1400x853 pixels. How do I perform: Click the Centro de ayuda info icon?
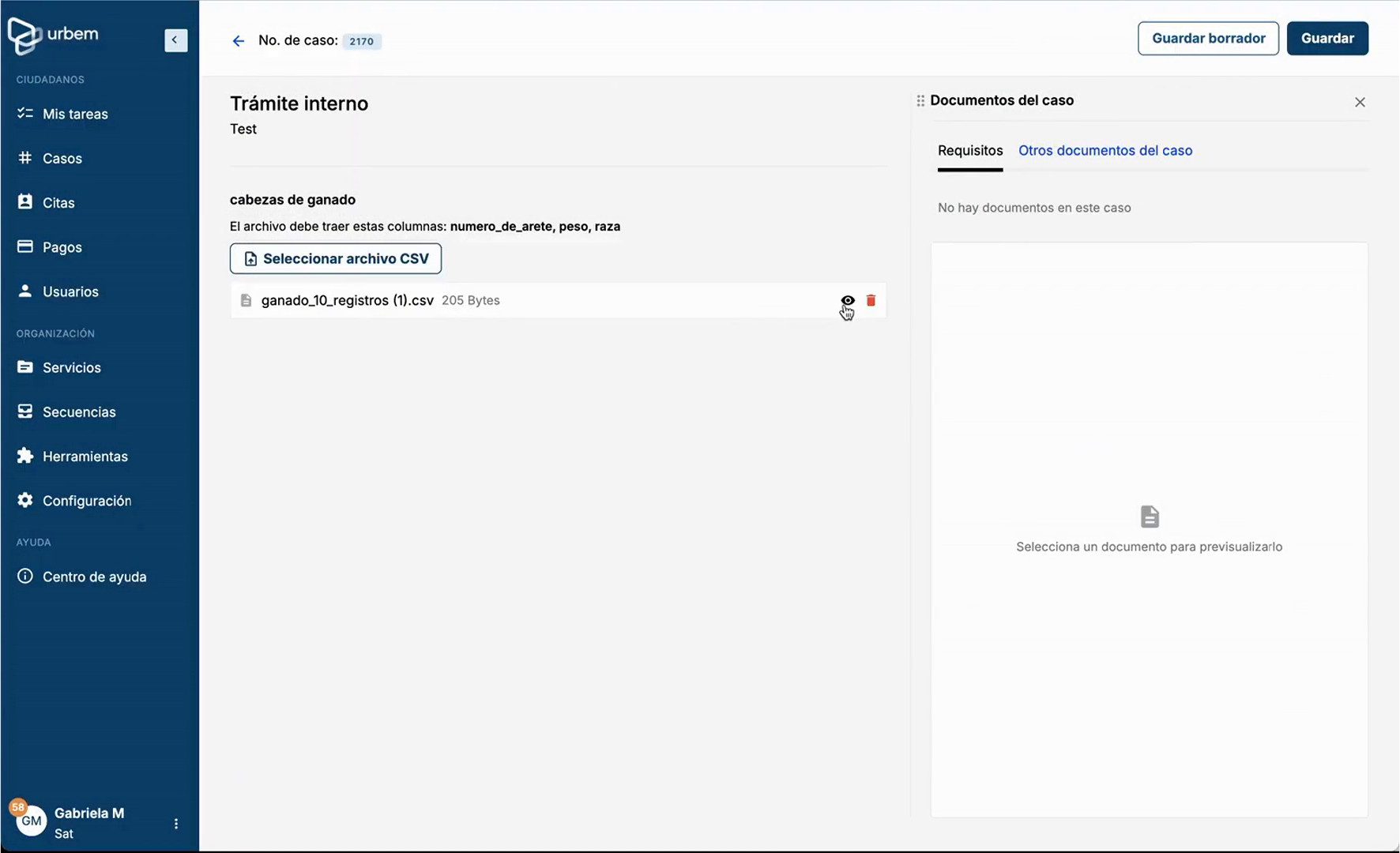click(x=25, y=576)
